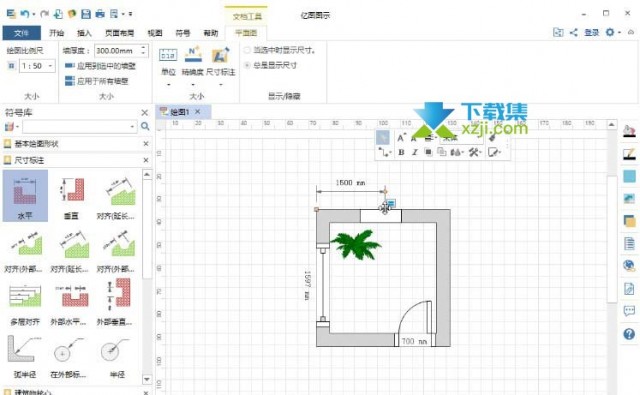Switch to the 视图 ribbon tab
The image size is (640, 395).
154,33
